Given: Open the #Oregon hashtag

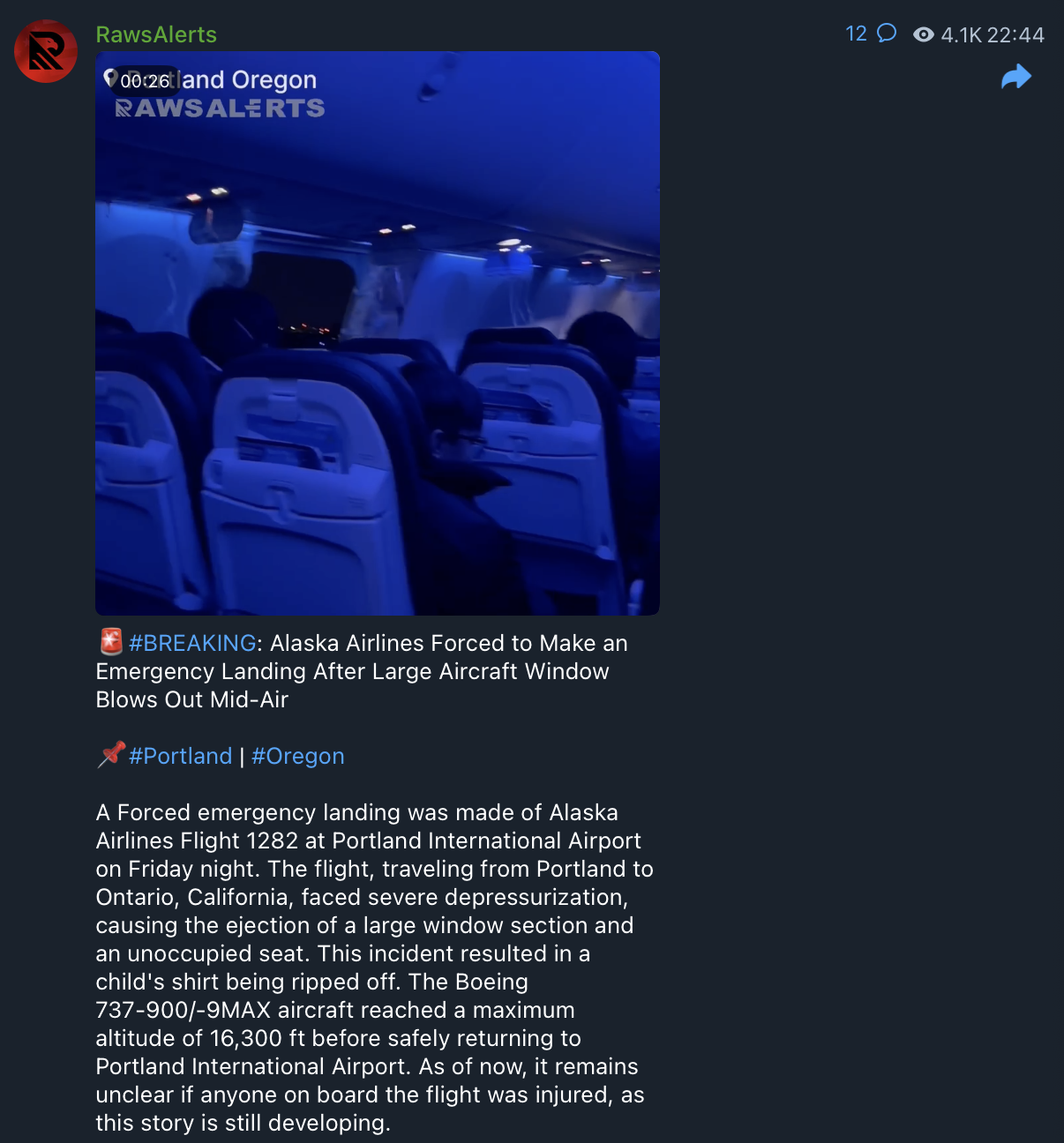Looking at the screenshot, I should click(x=298, y=756).
